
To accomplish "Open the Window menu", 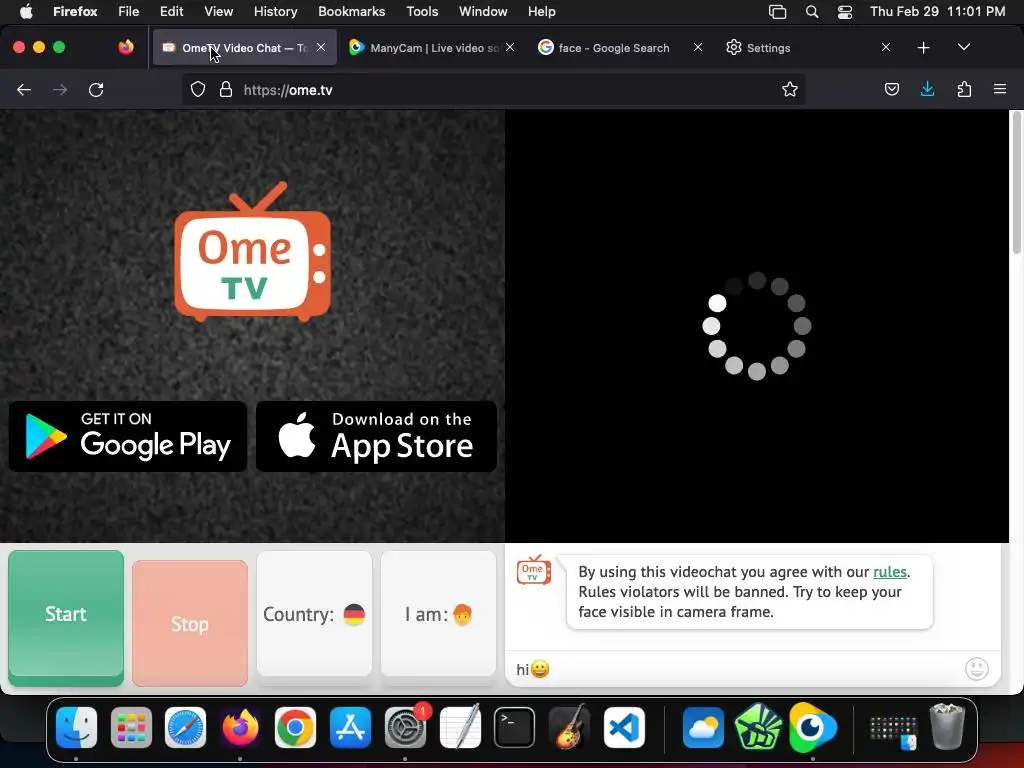I will pos(483,11).
